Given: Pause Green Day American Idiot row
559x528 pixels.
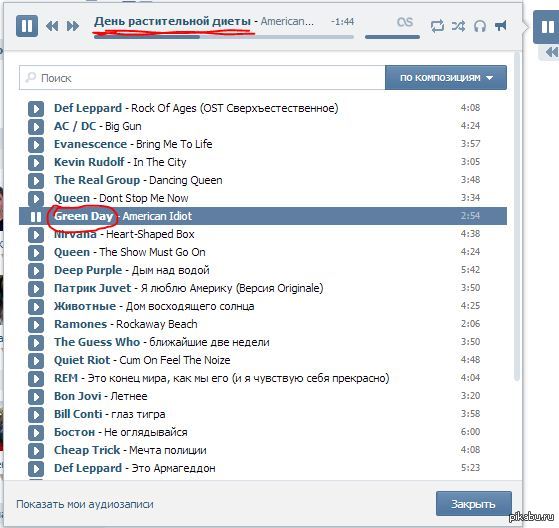Looking at the screenshot, I should pos(36,216).
